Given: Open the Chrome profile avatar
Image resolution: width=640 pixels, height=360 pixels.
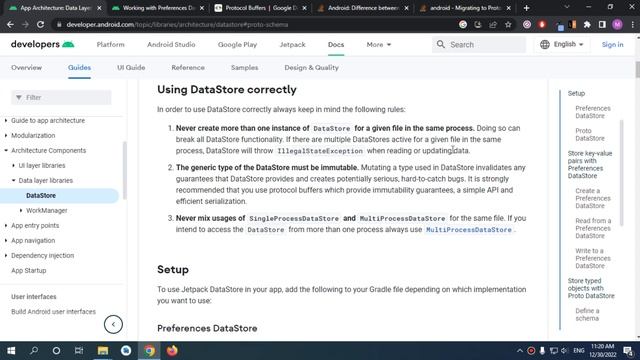Looking at the screenshot, I should click(617, 24).
